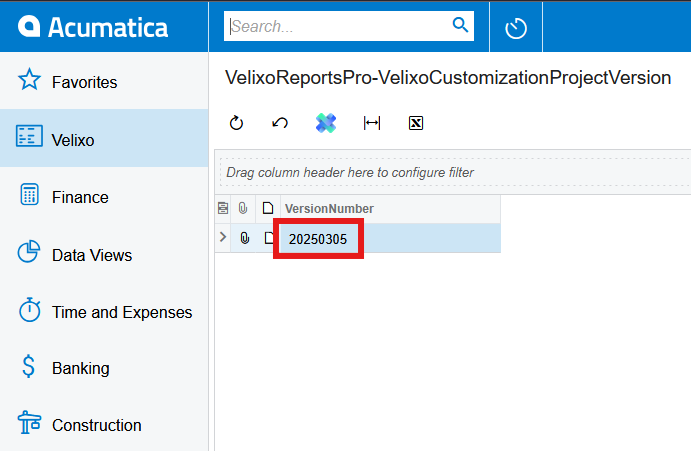
Task: Click the Fit to Screen icon
Action: click(x=372, y=123)
